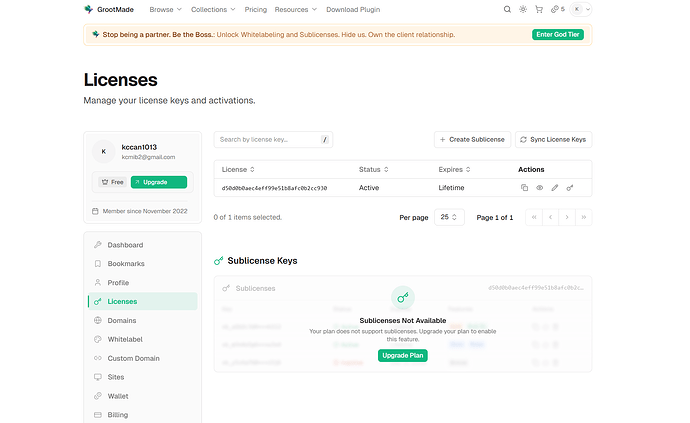690x423 pixels.
Task: Open the shopping cart
Action: point(538,9)
